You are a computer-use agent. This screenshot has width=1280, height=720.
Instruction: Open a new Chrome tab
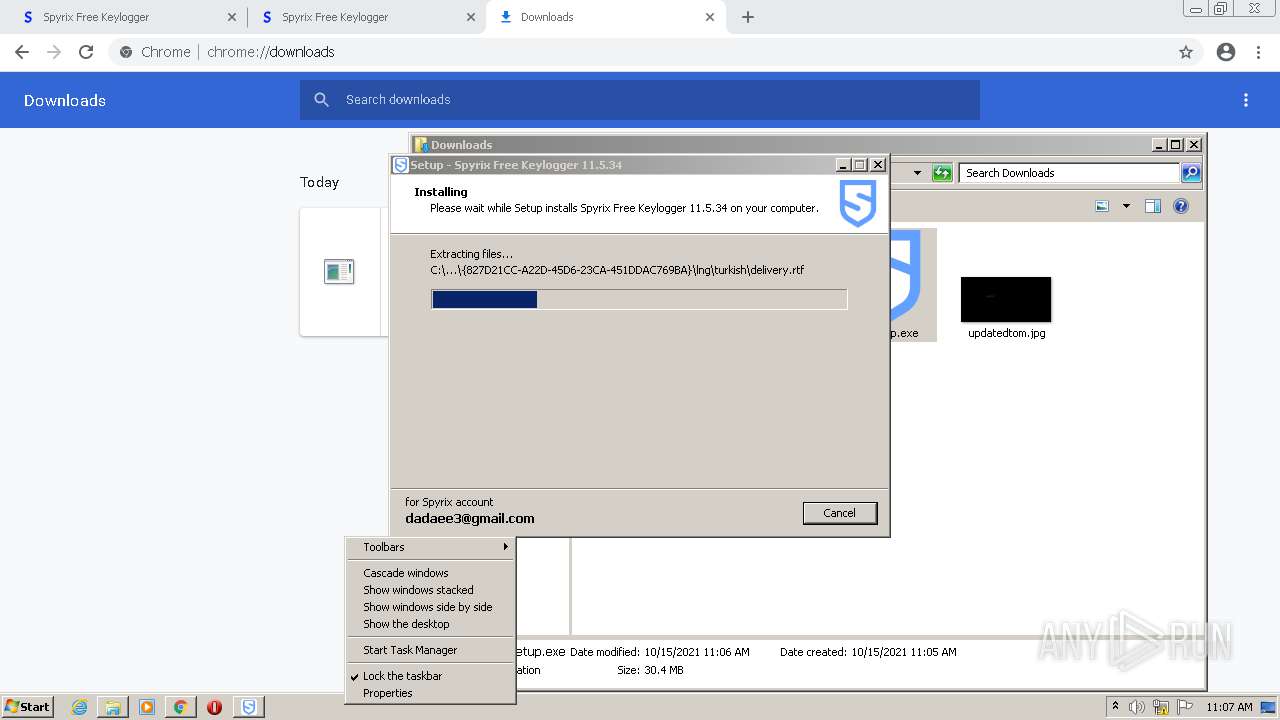748,17
